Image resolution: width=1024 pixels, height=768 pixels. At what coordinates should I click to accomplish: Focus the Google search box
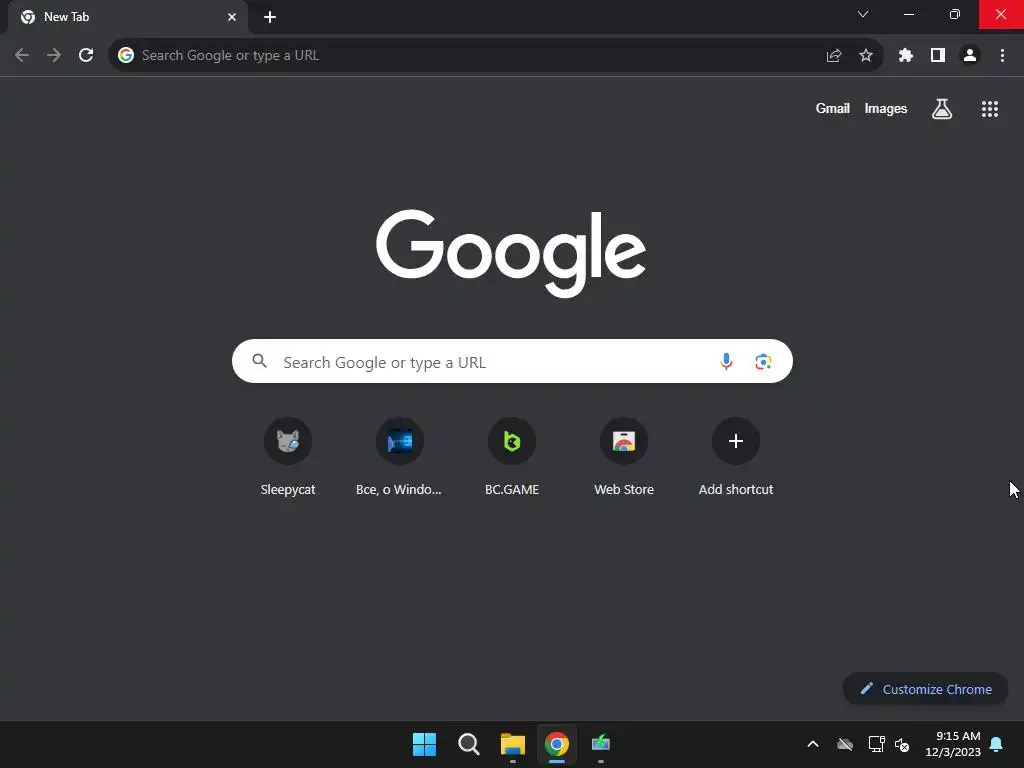[512, 361]
